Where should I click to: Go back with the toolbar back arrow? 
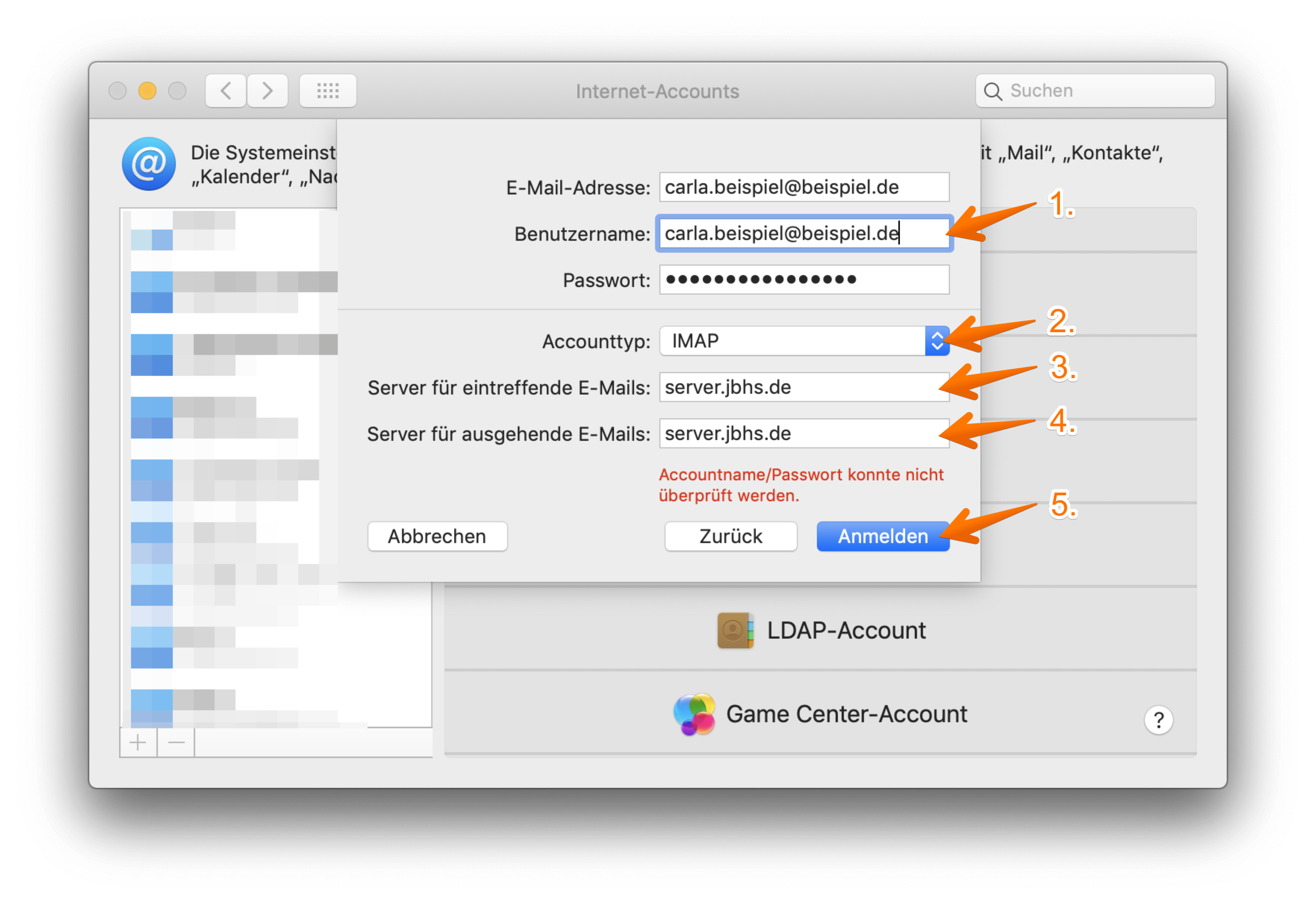pyautogui.click(x=226, y=91)
